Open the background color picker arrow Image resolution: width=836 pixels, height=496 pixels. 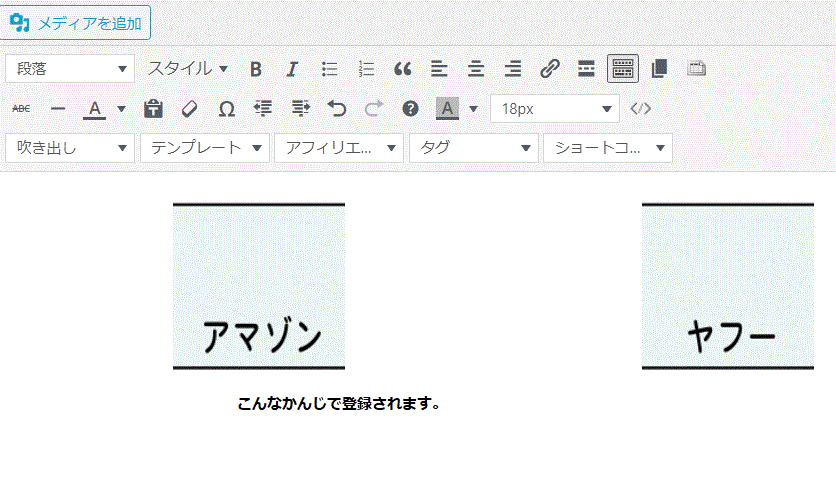tap(473, 109)
